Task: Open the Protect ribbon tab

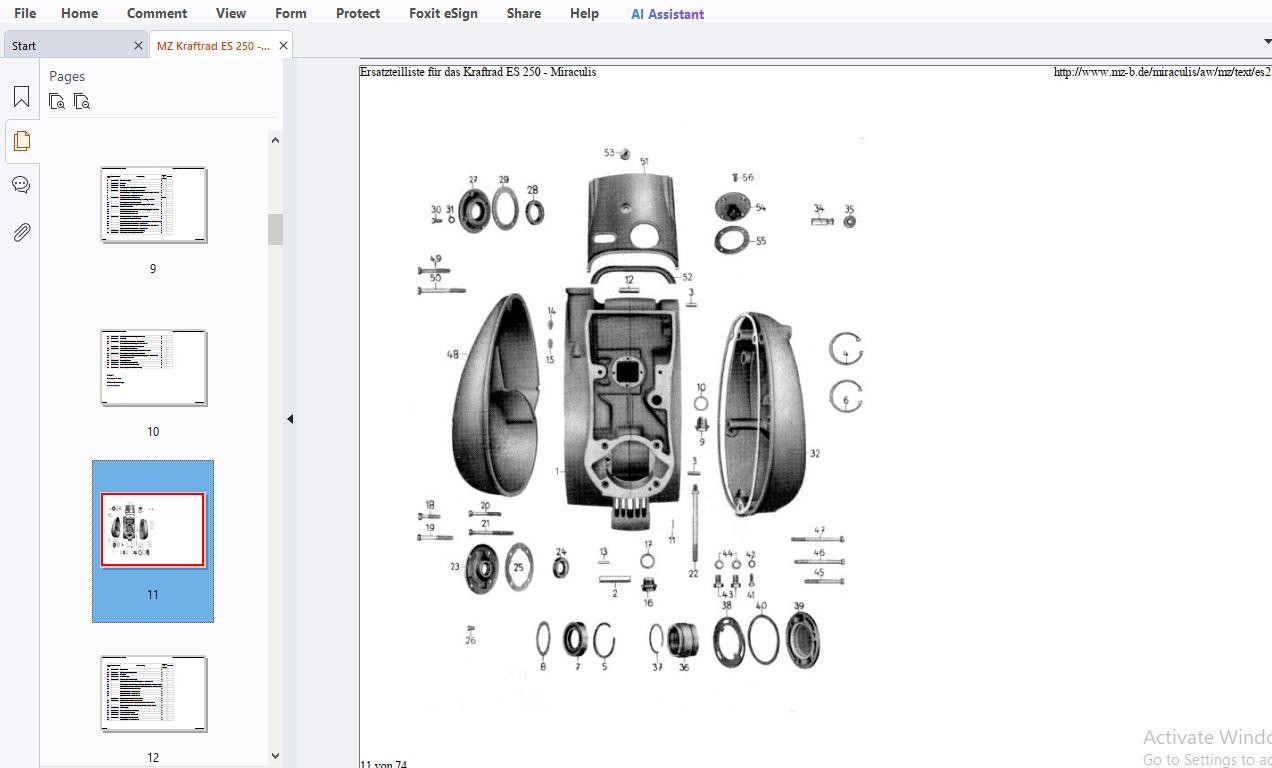Action: tap(358, 13)
